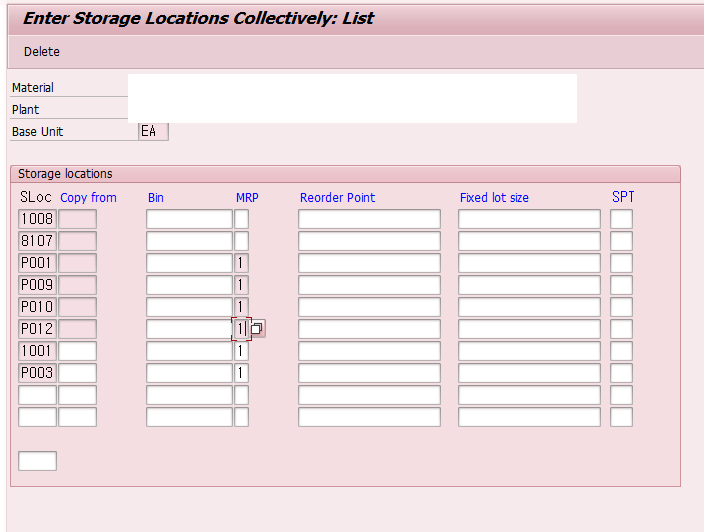Image resolution: width=704 pixels, height=532 pixels.
Task: Click the focused MRP field in row P012
Action: coord(242,329)
